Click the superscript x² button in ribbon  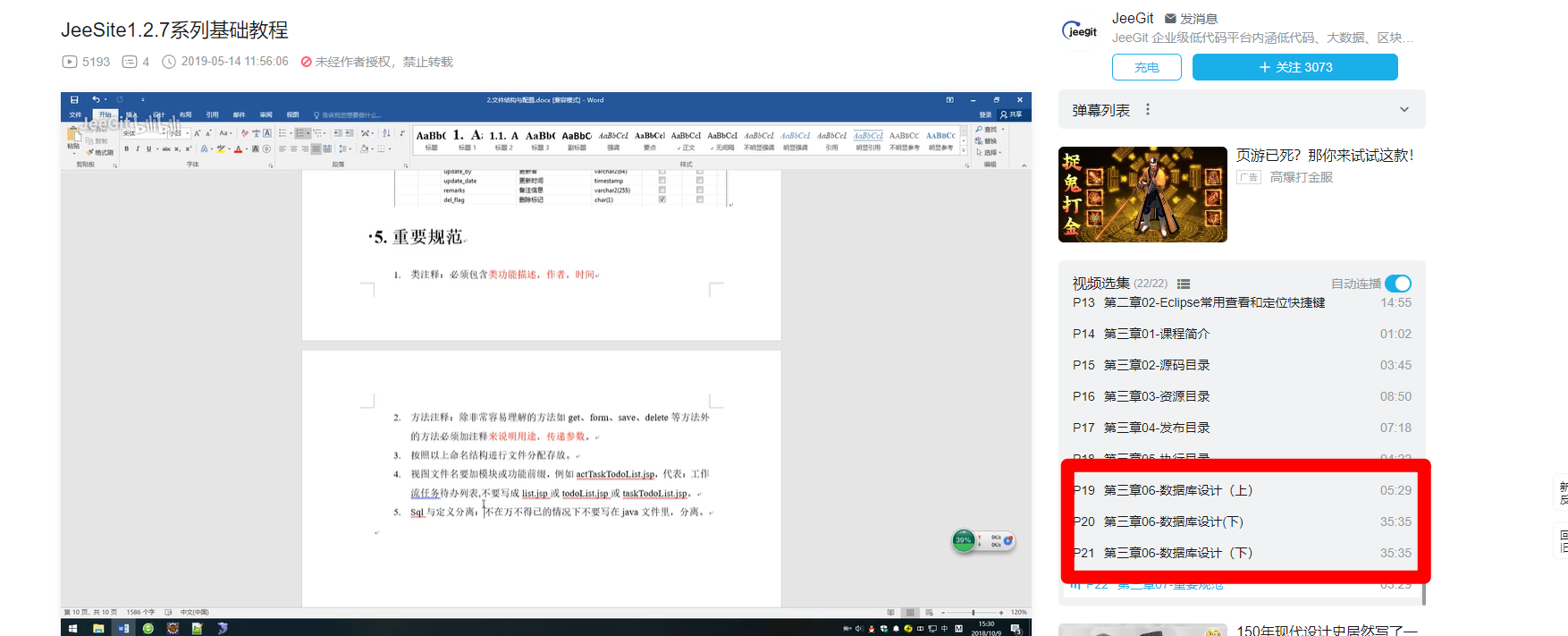click(189, 149)
